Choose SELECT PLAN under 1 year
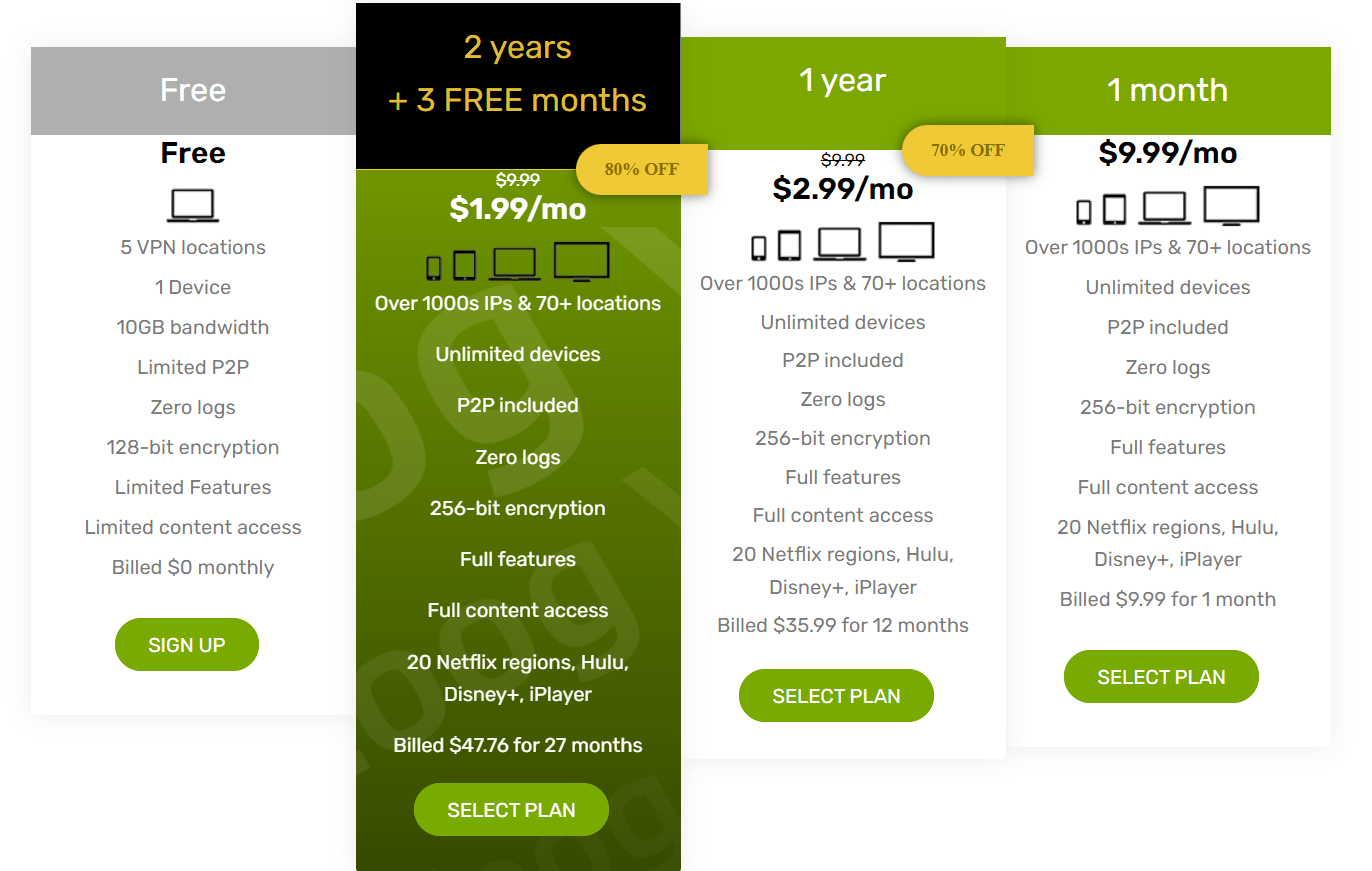This screenshot has height=871, width=1372. tap(836, 696)
